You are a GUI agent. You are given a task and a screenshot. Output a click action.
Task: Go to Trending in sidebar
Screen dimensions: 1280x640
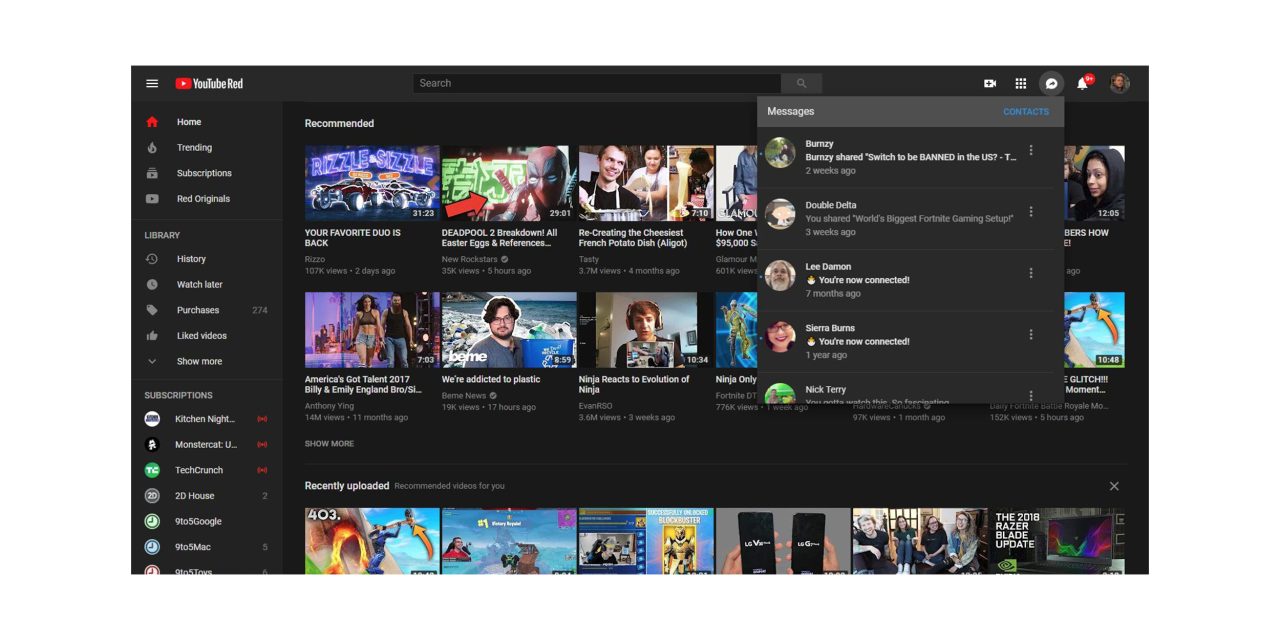coord(194,148)
